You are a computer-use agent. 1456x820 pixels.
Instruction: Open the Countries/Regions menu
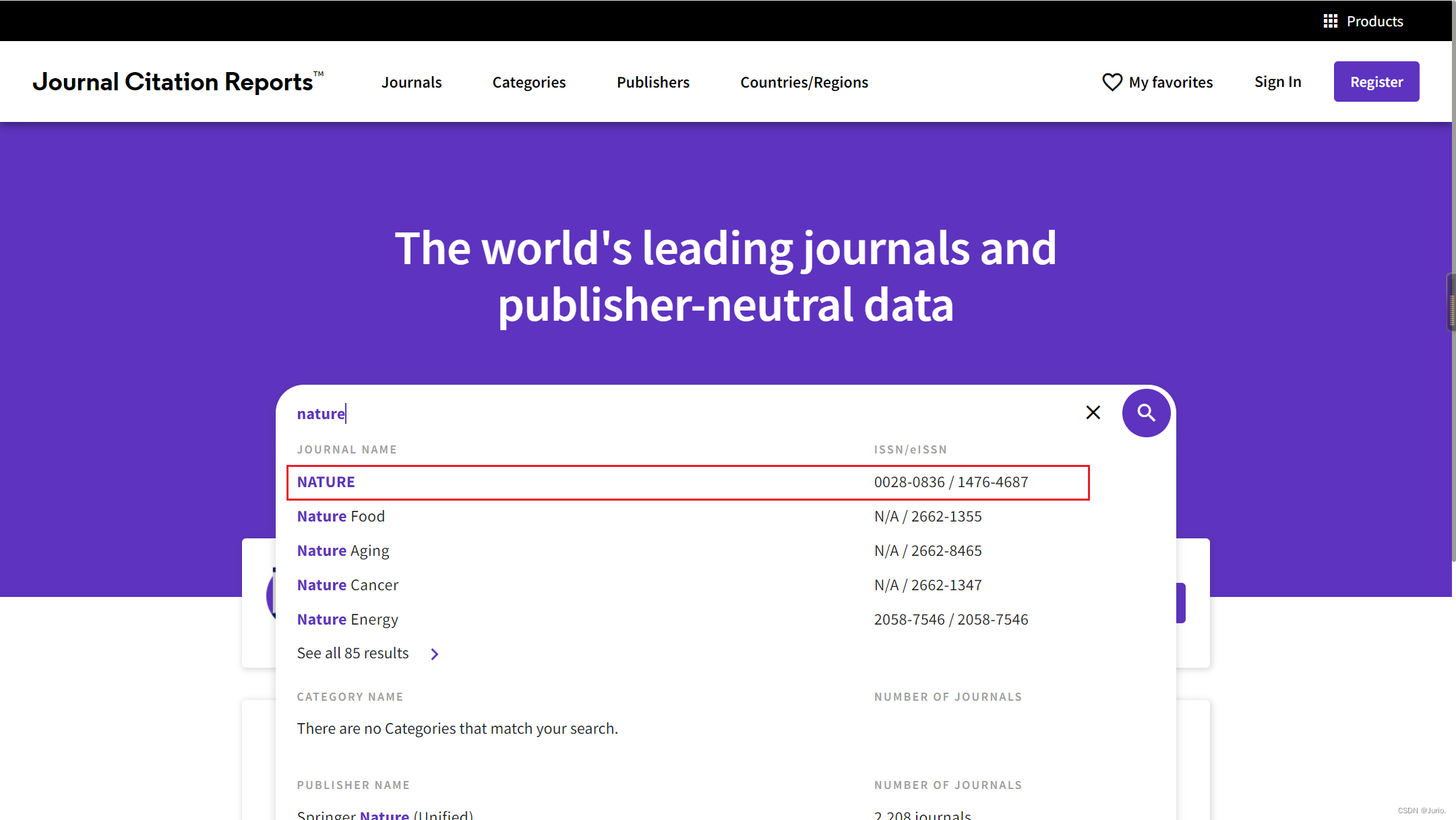point(804,82)
